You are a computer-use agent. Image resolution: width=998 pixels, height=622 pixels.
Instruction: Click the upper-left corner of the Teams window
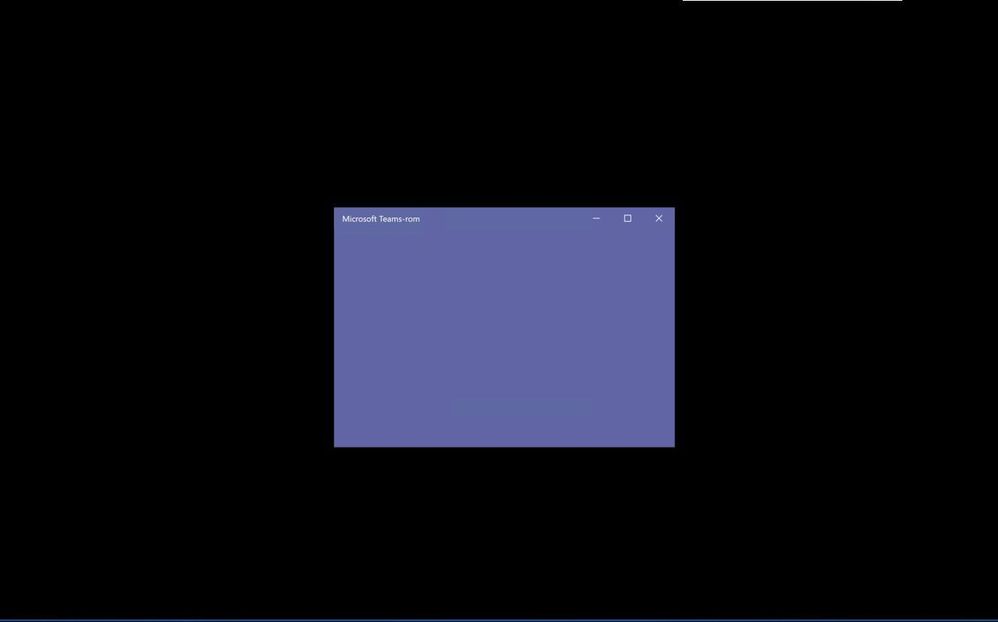[340, 212]
